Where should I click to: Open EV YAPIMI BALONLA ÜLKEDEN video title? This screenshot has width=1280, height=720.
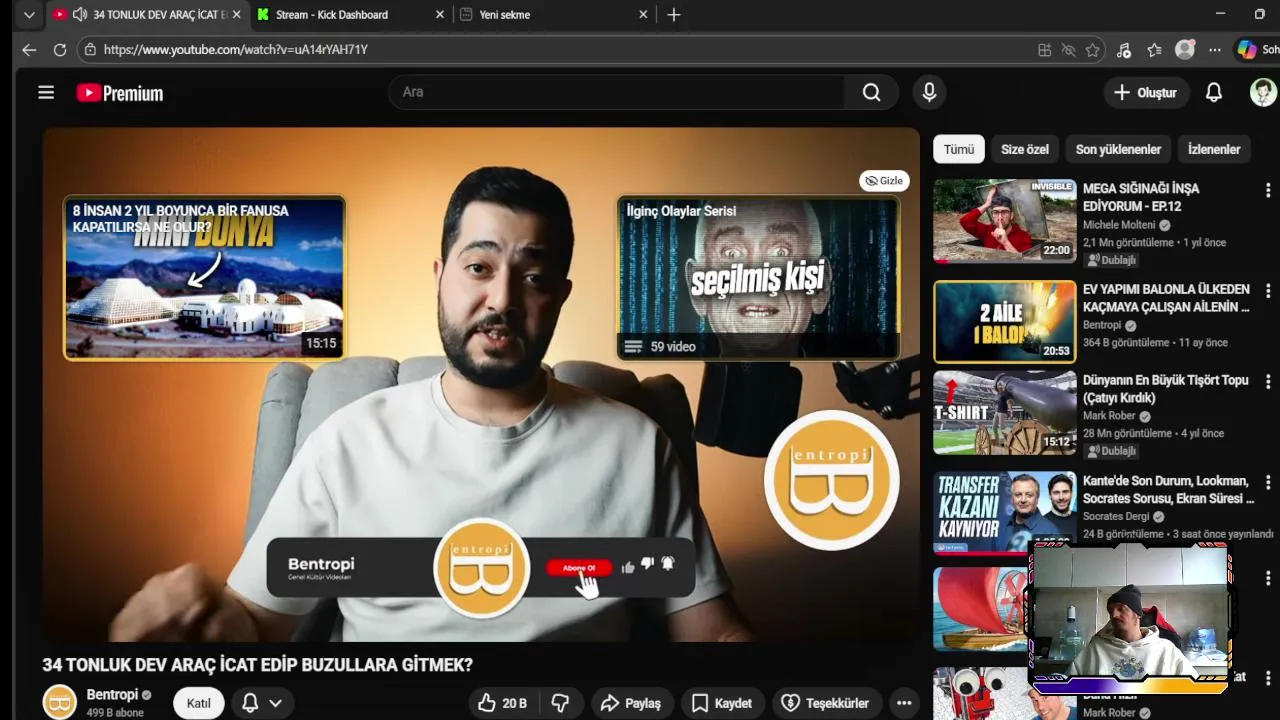[x=1166, y=298]
